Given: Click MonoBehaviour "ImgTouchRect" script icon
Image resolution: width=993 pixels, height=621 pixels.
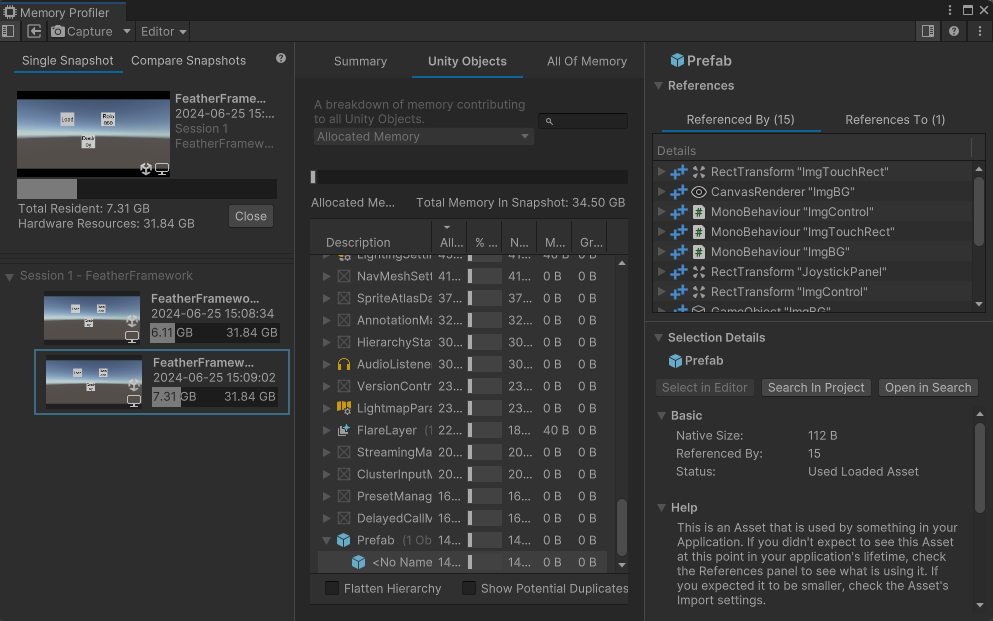Looking at the screenshot, I should click(699, 232).
